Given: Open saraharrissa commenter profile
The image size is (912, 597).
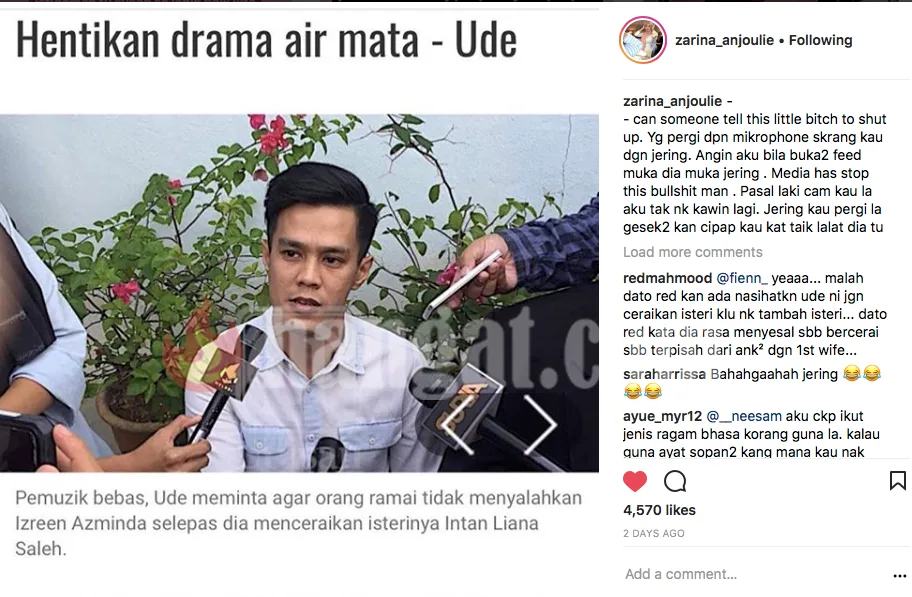Looking at the screenshot, I should click(x=664, y=374).
